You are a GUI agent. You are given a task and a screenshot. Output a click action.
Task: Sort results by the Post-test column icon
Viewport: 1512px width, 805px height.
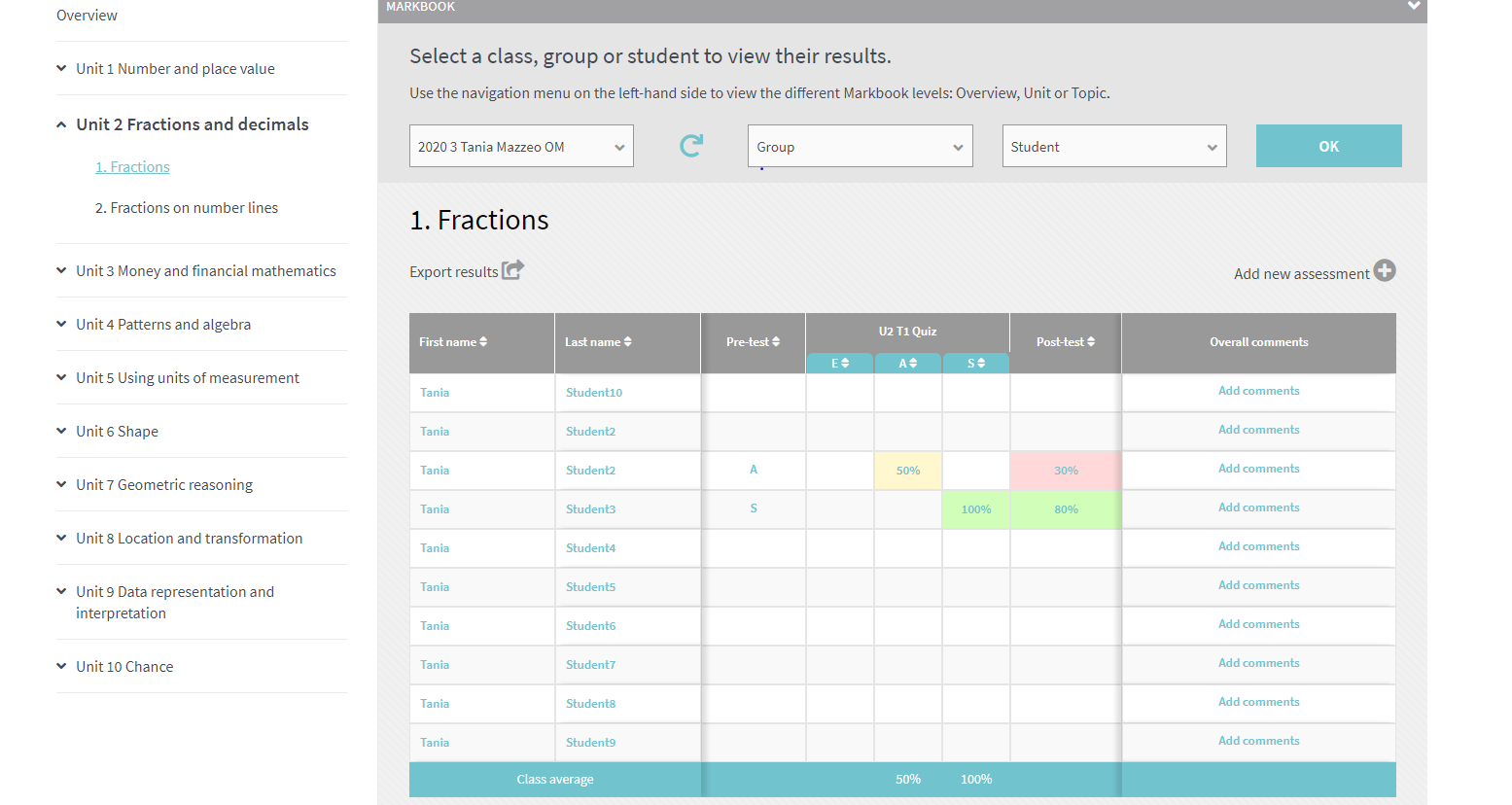[1090, 341]
